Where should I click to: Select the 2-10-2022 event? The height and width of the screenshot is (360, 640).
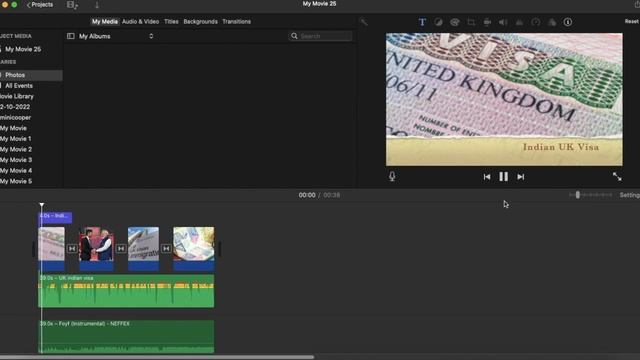tap(15, 107)
